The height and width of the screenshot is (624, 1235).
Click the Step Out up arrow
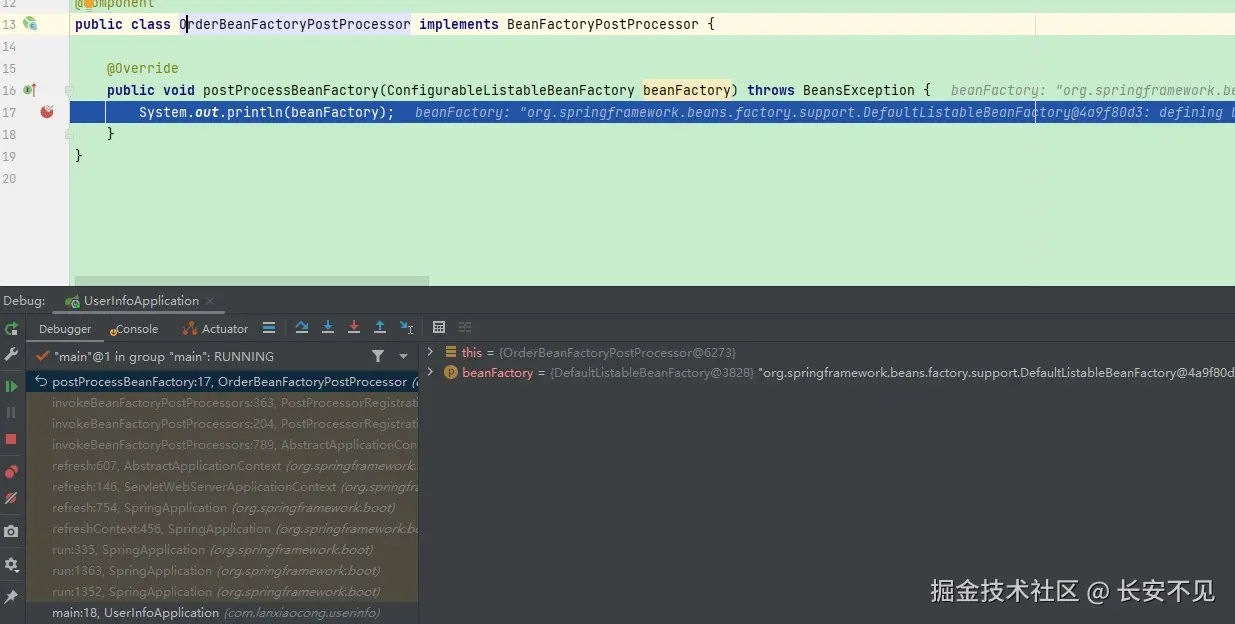click(x=380, y=328)
